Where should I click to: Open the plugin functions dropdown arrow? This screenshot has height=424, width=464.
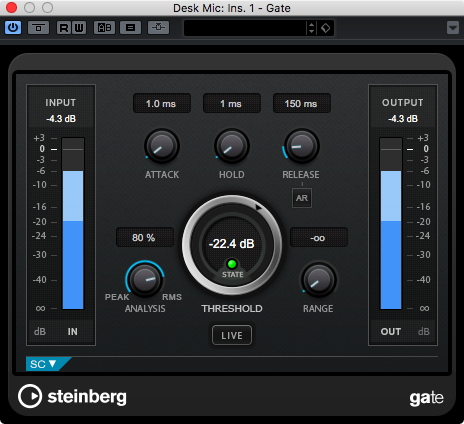pyautogui.click(x=453, y=28)
